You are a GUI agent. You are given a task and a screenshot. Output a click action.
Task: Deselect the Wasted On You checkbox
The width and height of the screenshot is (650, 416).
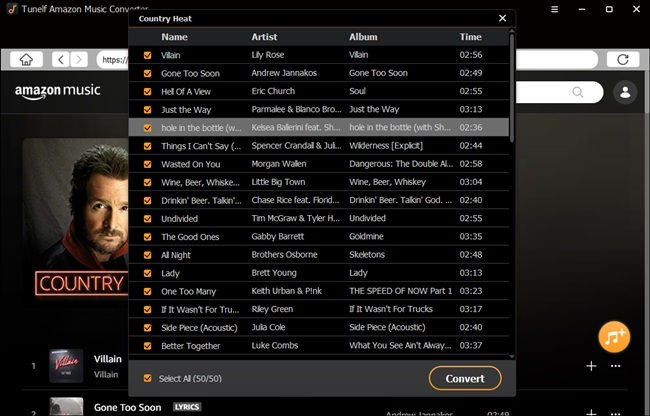click(x=148, y=164)
